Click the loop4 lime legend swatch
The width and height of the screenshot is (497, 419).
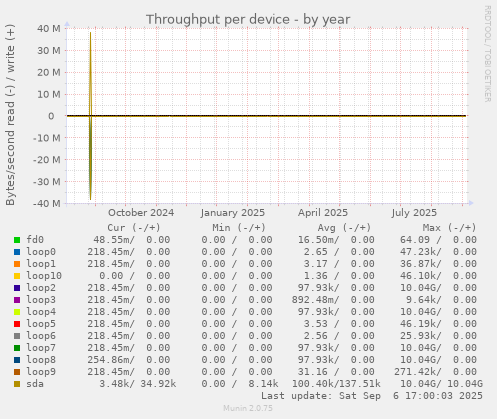coord(17,312)
